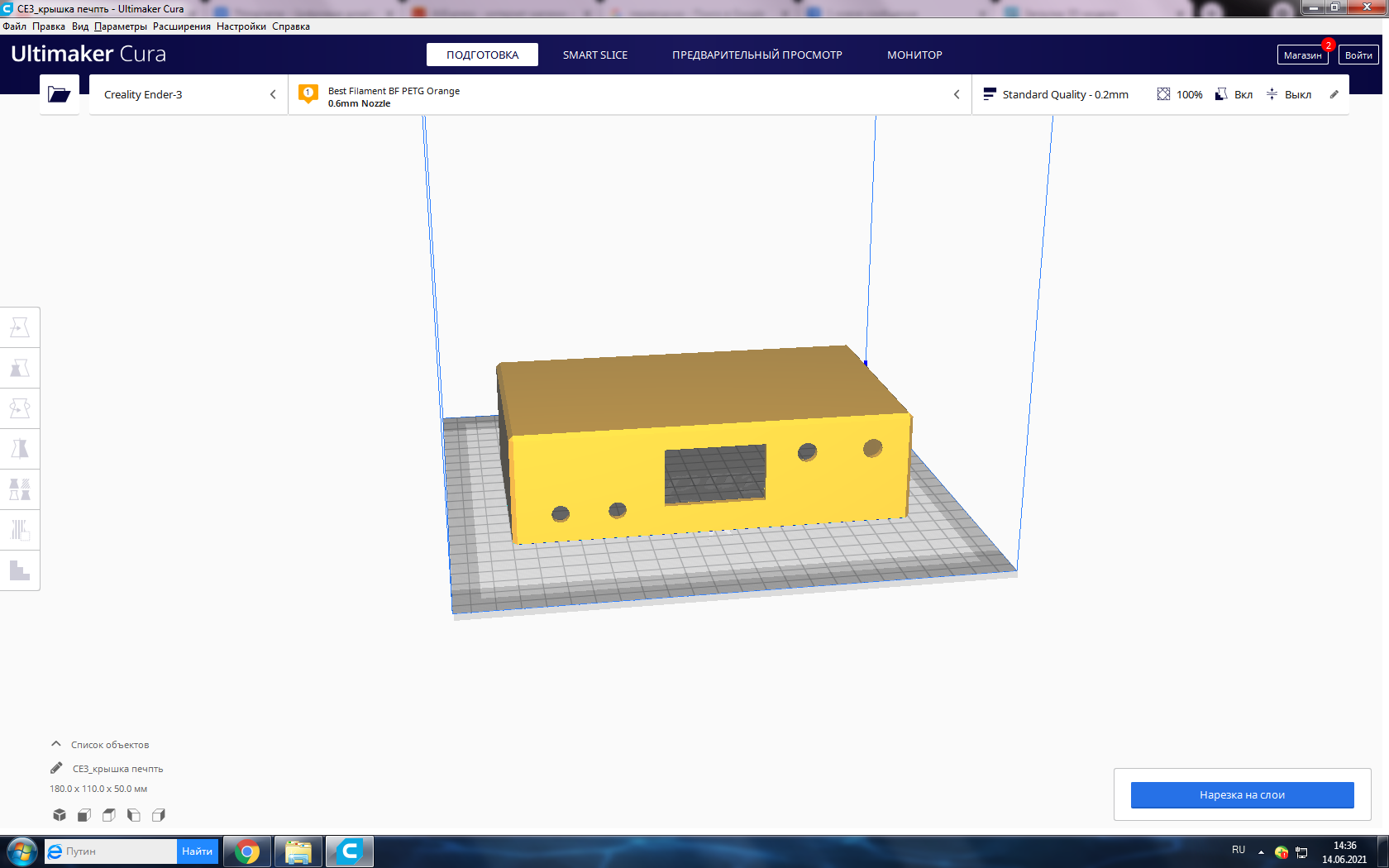Switch to 3D perspective view cube icon

(60, 815)
